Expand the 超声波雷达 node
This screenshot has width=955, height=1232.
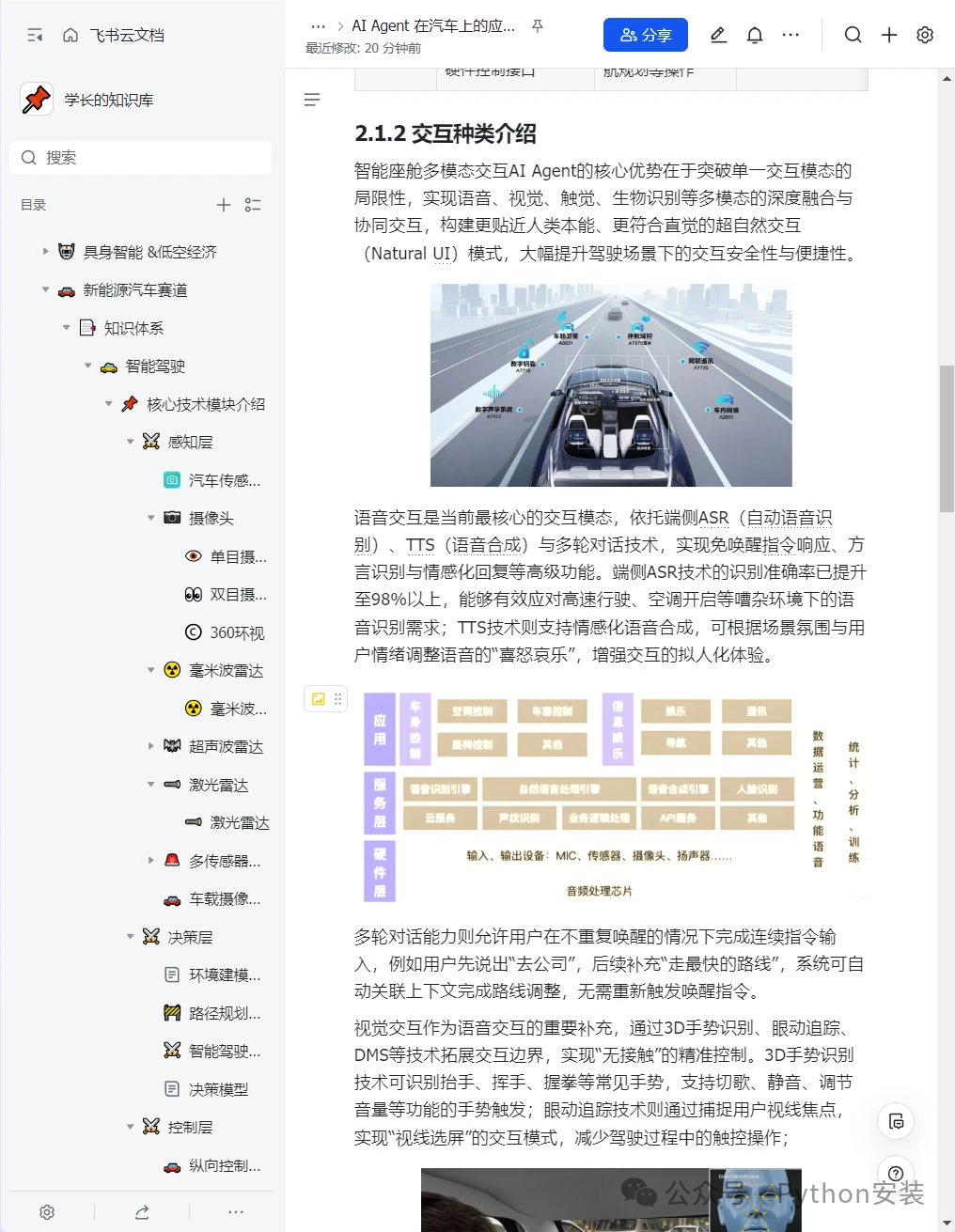click(x=151, y=746)
